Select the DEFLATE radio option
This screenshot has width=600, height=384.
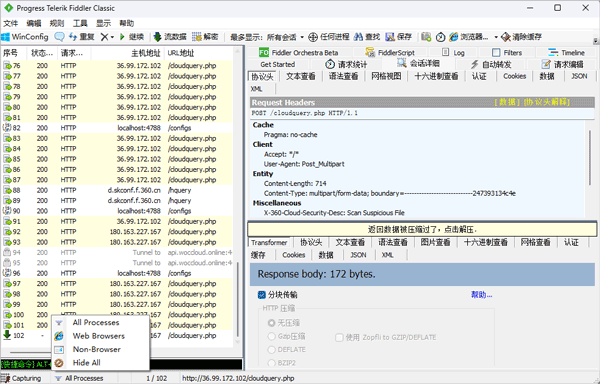coord(272,350)
